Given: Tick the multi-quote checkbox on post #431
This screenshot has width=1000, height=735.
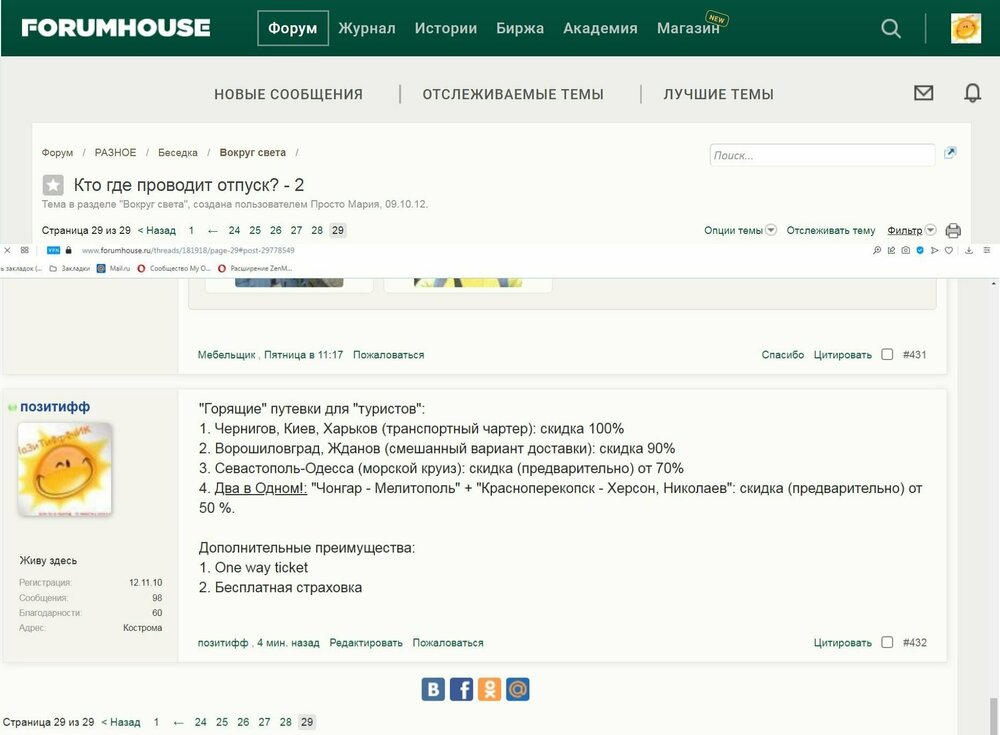Looking at the screenshot, I should [x=887, y=354].
